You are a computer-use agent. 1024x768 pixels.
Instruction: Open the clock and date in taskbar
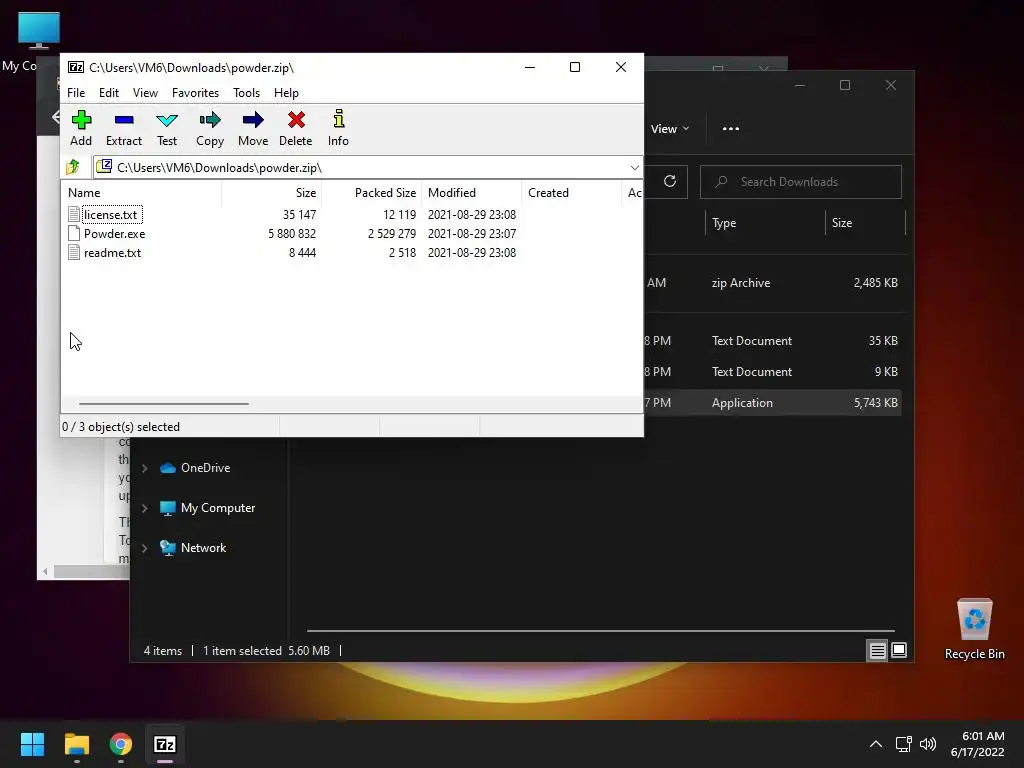point(977,744)
